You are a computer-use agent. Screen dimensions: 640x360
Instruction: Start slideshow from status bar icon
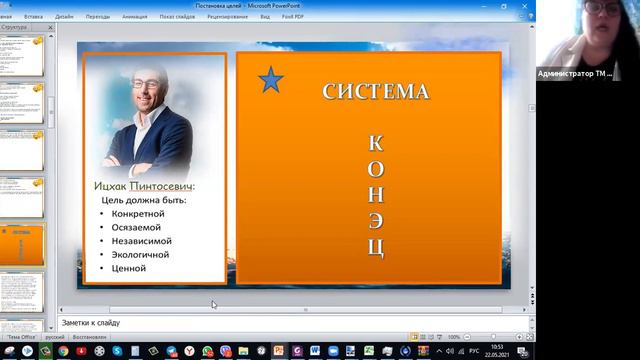[440, 337]
